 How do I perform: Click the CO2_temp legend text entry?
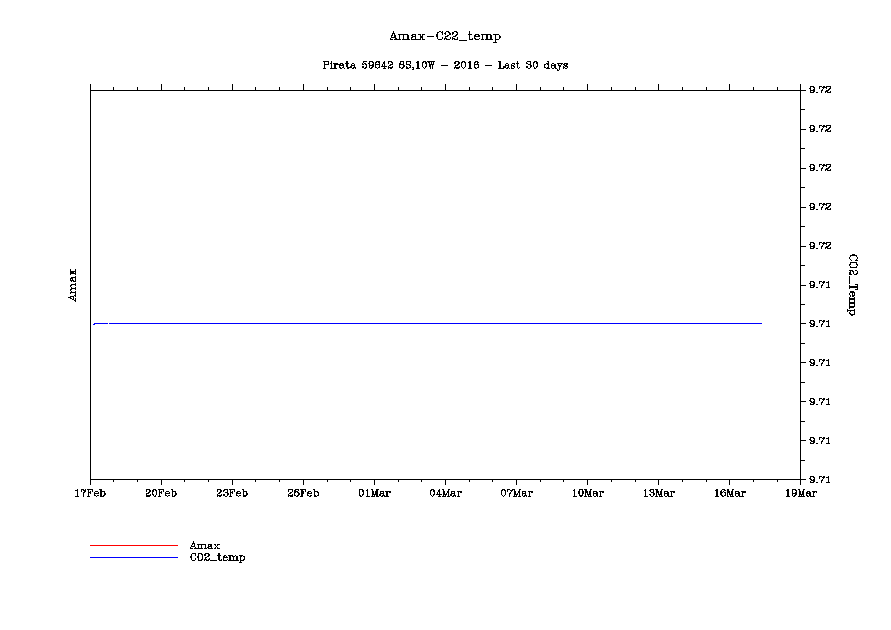tap(217, 557)
